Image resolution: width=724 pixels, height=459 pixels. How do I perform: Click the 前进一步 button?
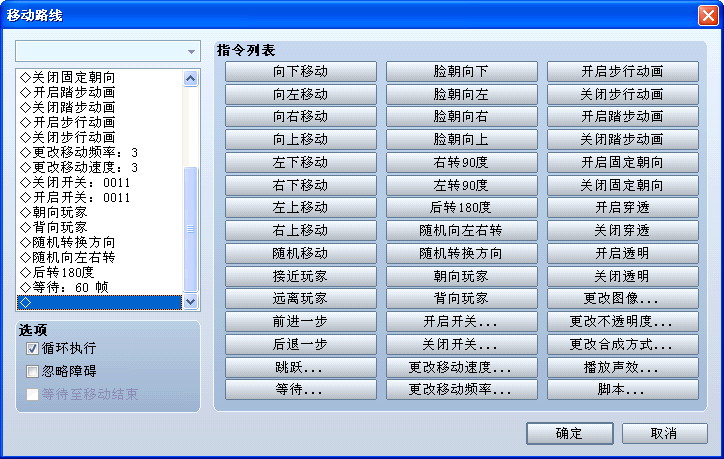point(301,321)
